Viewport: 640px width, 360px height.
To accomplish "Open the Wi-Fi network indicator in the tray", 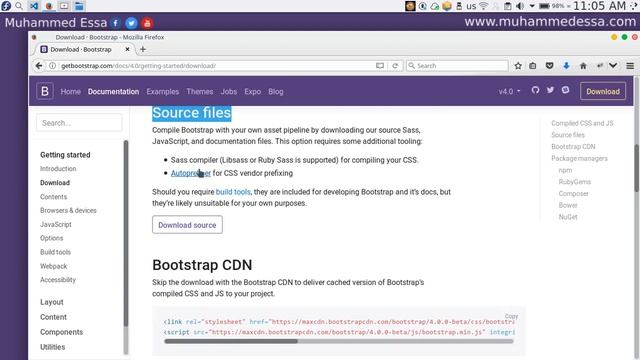I will (484, 6).
